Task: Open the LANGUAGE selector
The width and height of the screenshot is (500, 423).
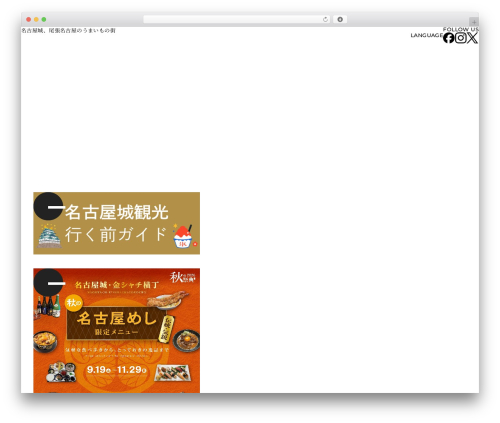Action: point(426,35)
